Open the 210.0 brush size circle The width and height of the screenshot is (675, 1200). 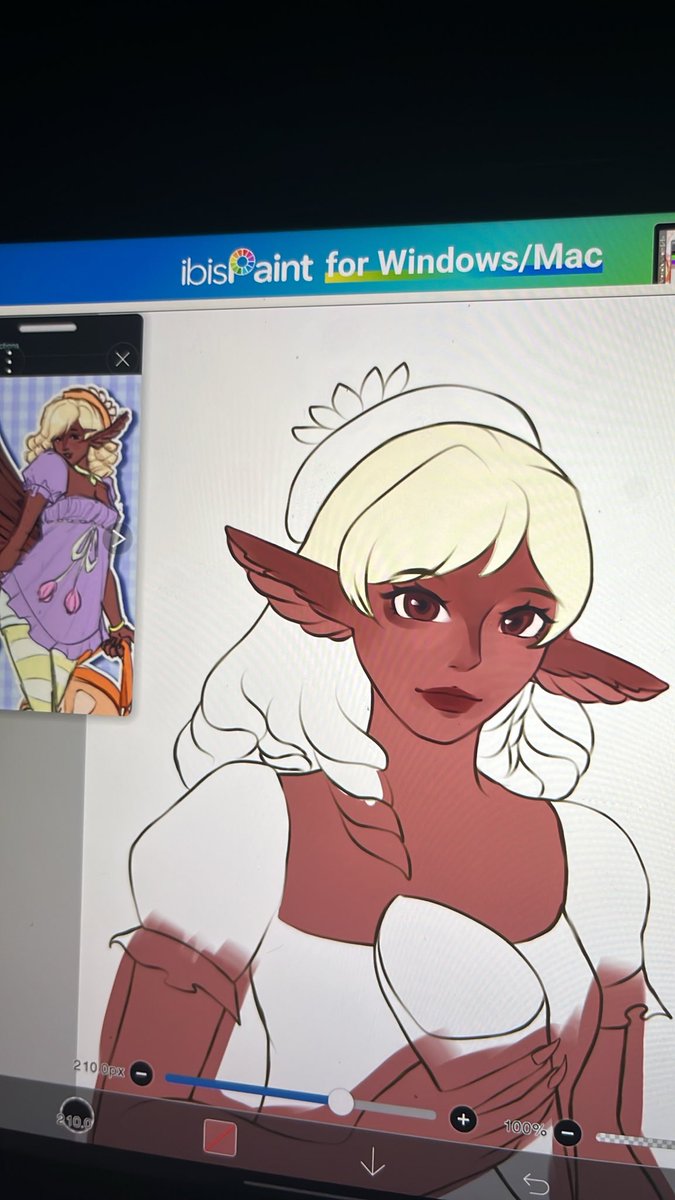click(76, 1115)
